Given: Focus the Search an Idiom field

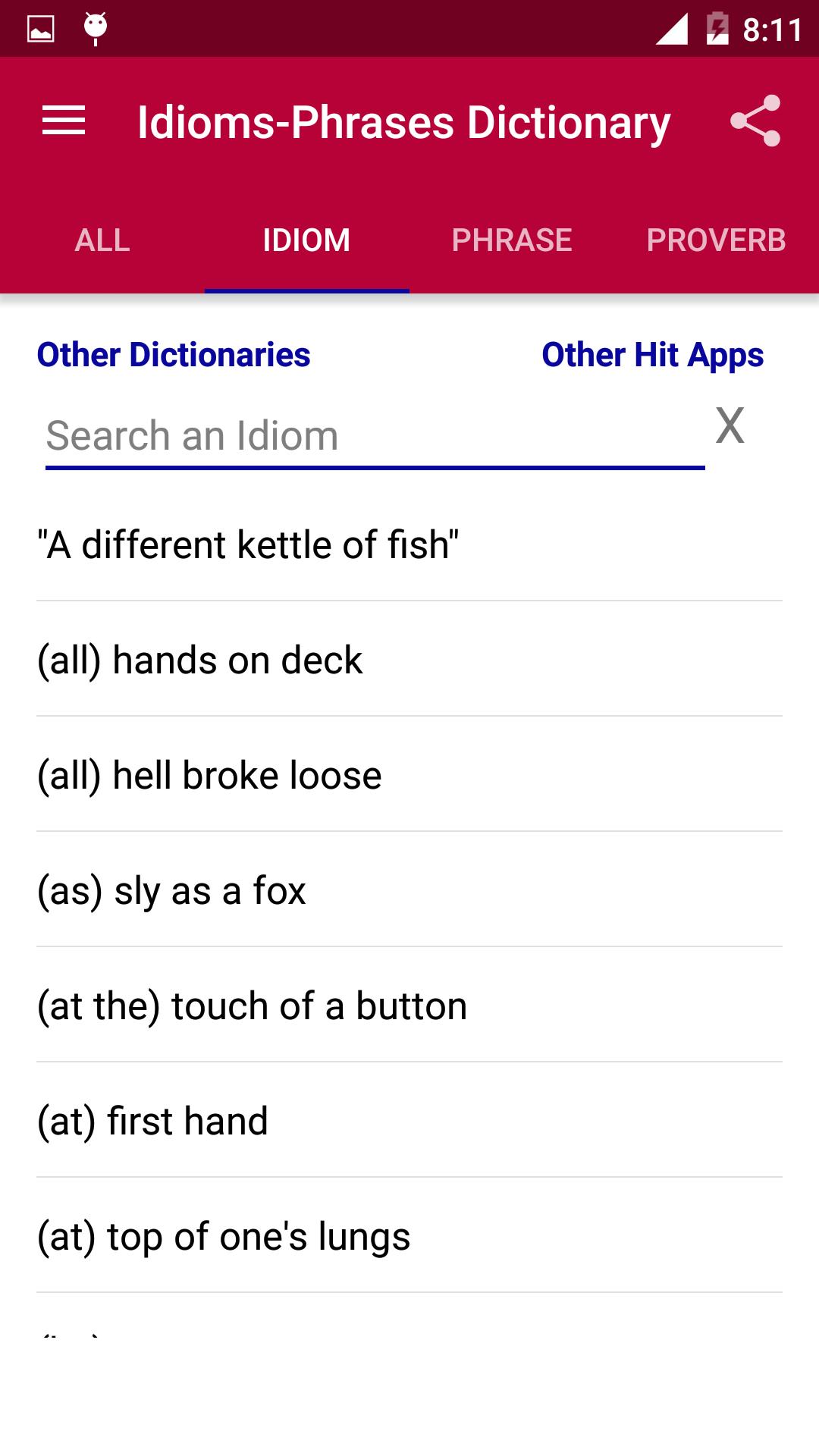Looking at the screenshot, I should coord(375,437).
